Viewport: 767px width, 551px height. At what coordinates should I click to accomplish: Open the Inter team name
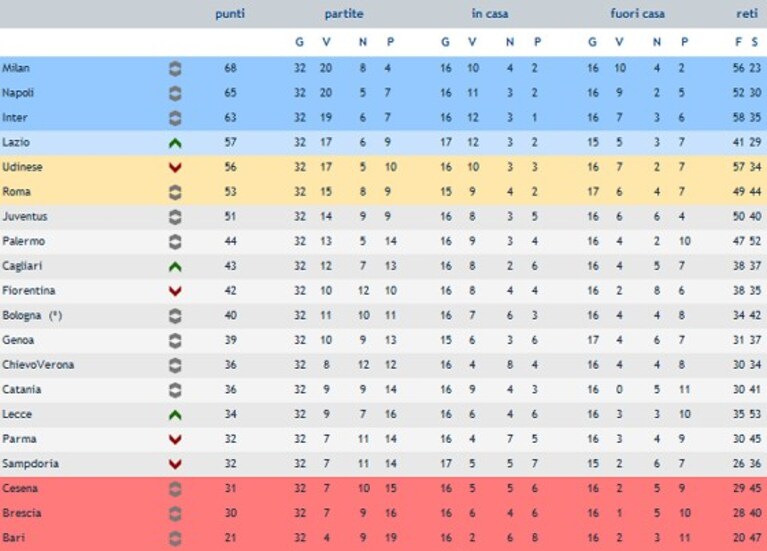point(15,117)
